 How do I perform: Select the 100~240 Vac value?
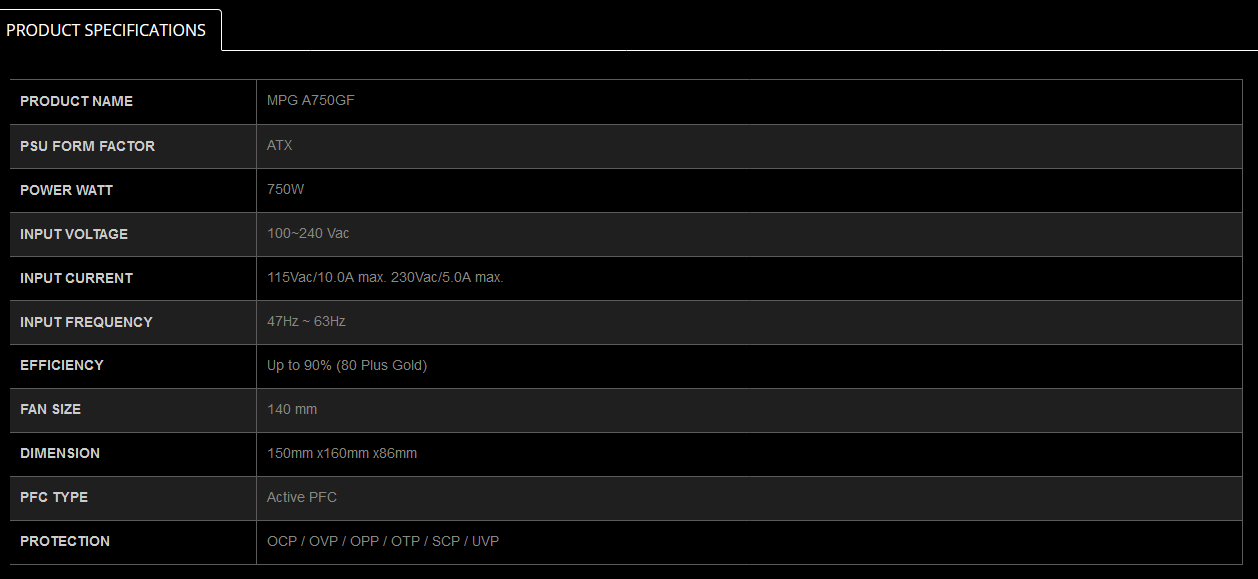point(308,234)
